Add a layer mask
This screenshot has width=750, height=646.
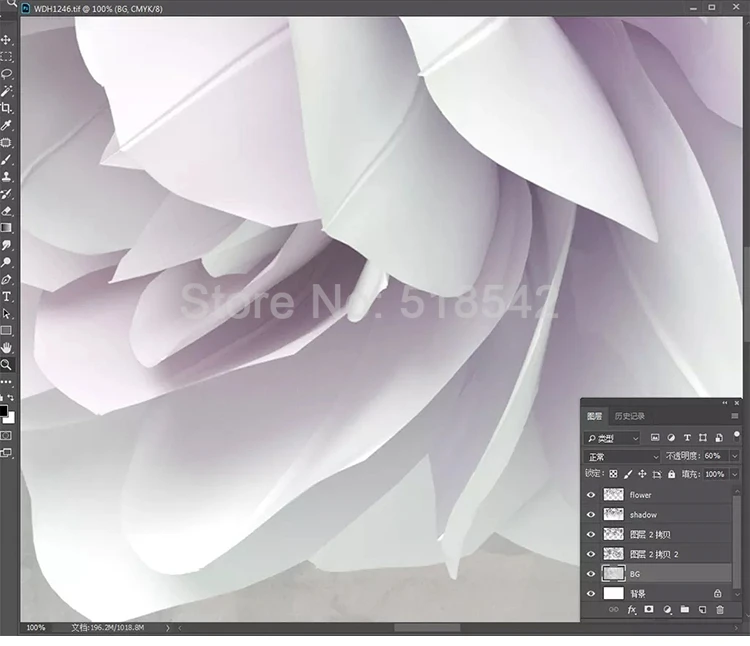click(649, 609)
